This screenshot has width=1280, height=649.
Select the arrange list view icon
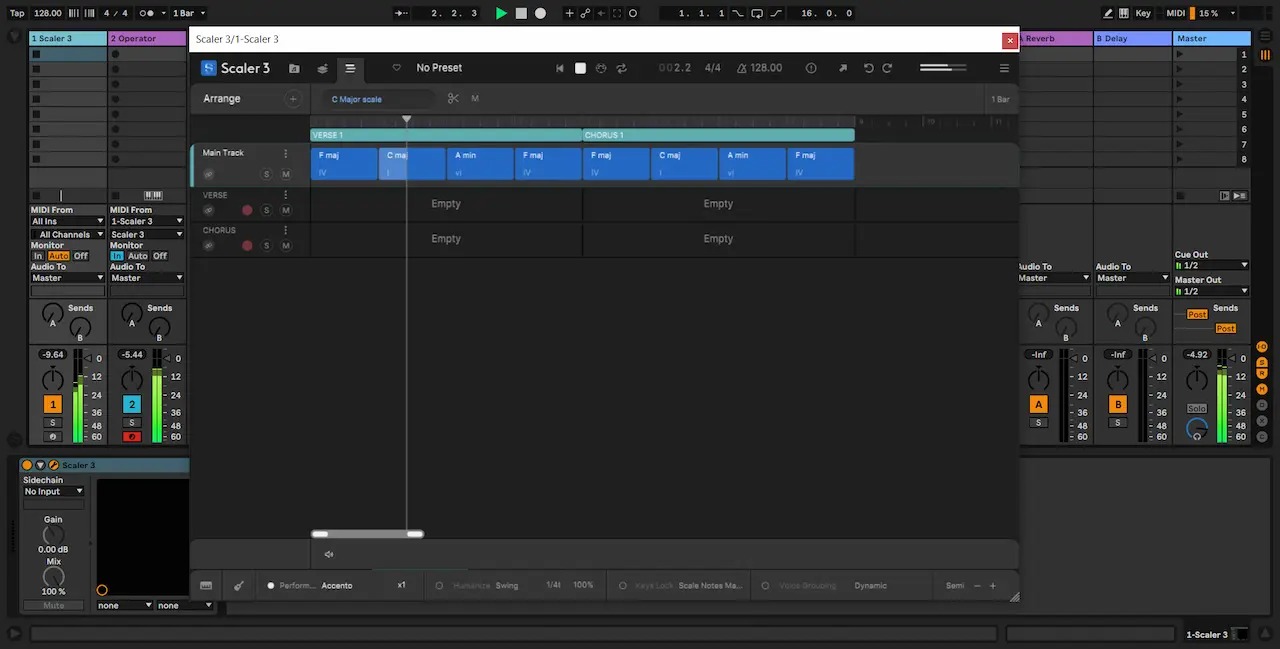coord(350,68)
